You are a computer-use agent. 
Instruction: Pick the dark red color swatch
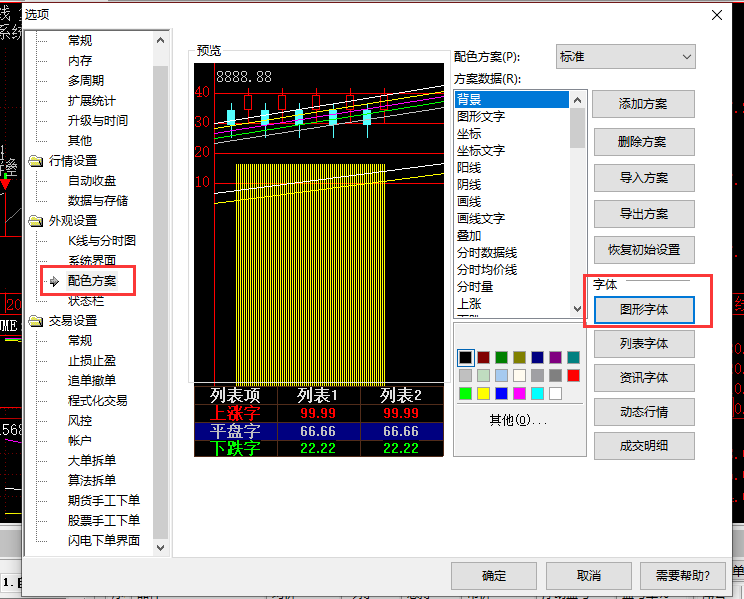click(x=484, y=358)
